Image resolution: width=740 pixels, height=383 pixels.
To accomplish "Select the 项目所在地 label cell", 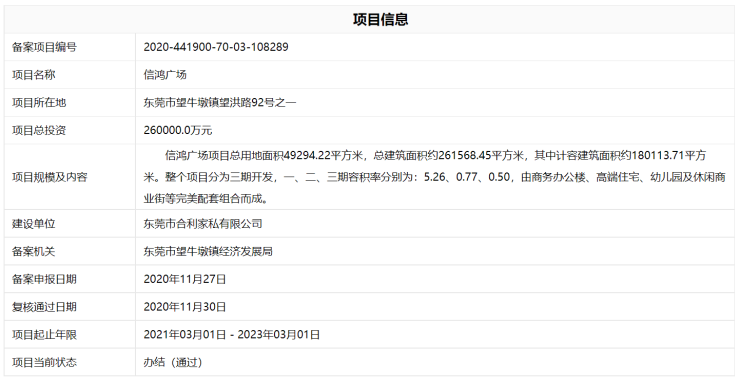I will (70, 103).
